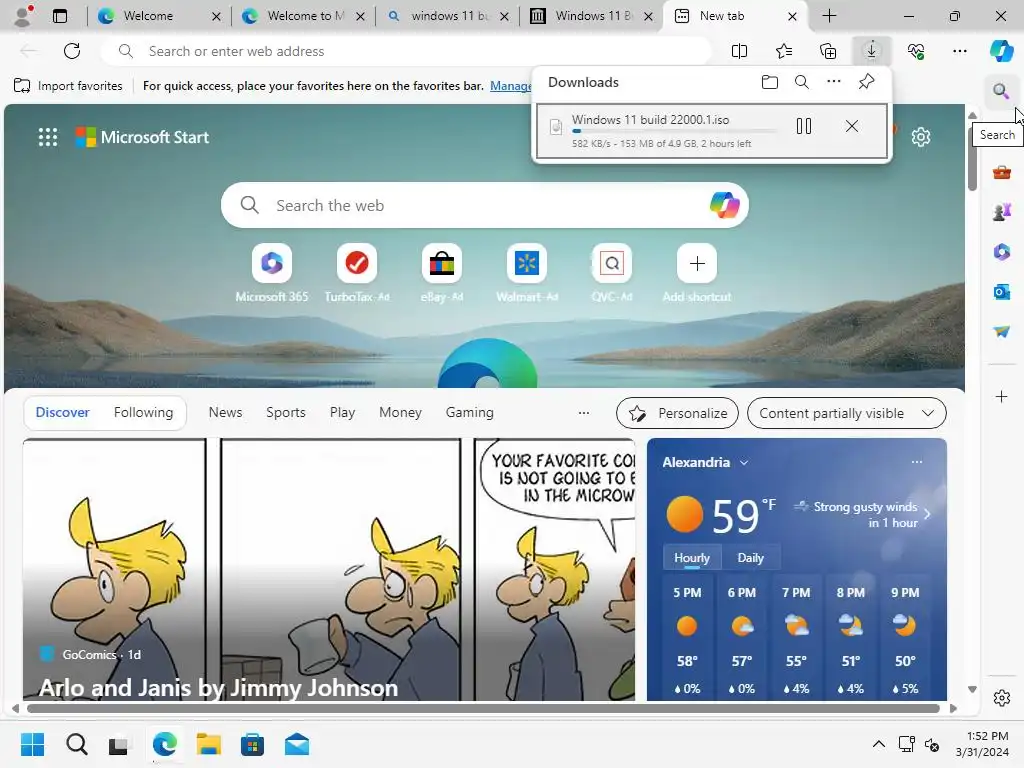This screenshot has width=1024, height=768.
Task: Search downloads with magnifier icon
Action: click(x=802, y=82)
